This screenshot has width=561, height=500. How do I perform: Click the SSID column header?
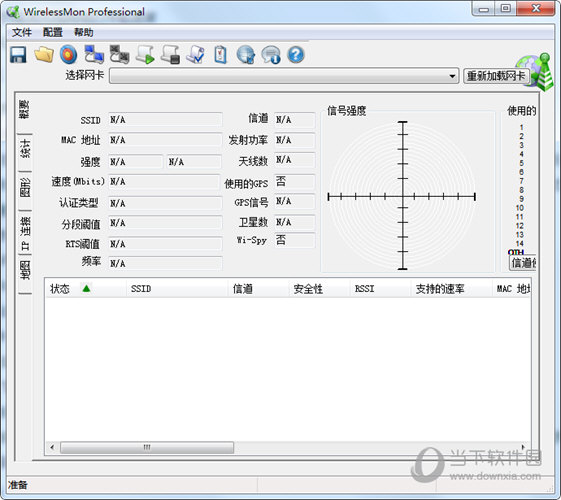click(x=141, y=288)
